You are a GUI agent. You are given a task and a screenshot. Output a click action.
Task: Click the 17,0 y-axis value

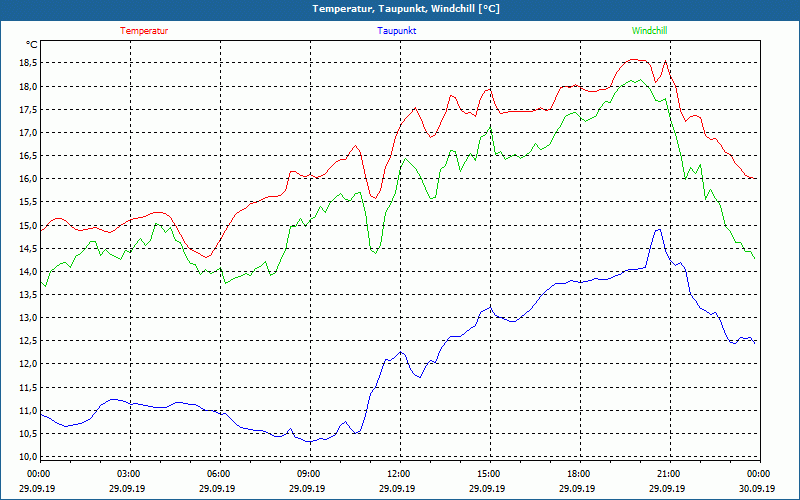point(28,133)
